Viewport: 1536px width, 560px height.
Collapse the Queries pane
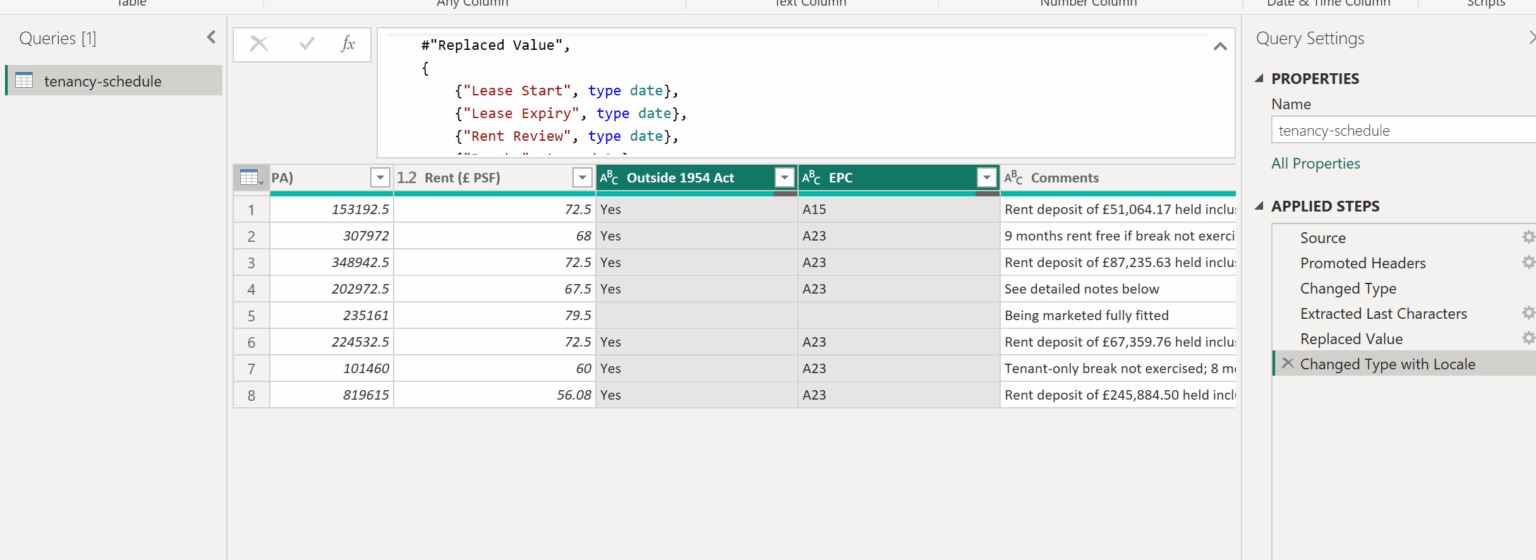pyautogui.click(x=211, y=38)
